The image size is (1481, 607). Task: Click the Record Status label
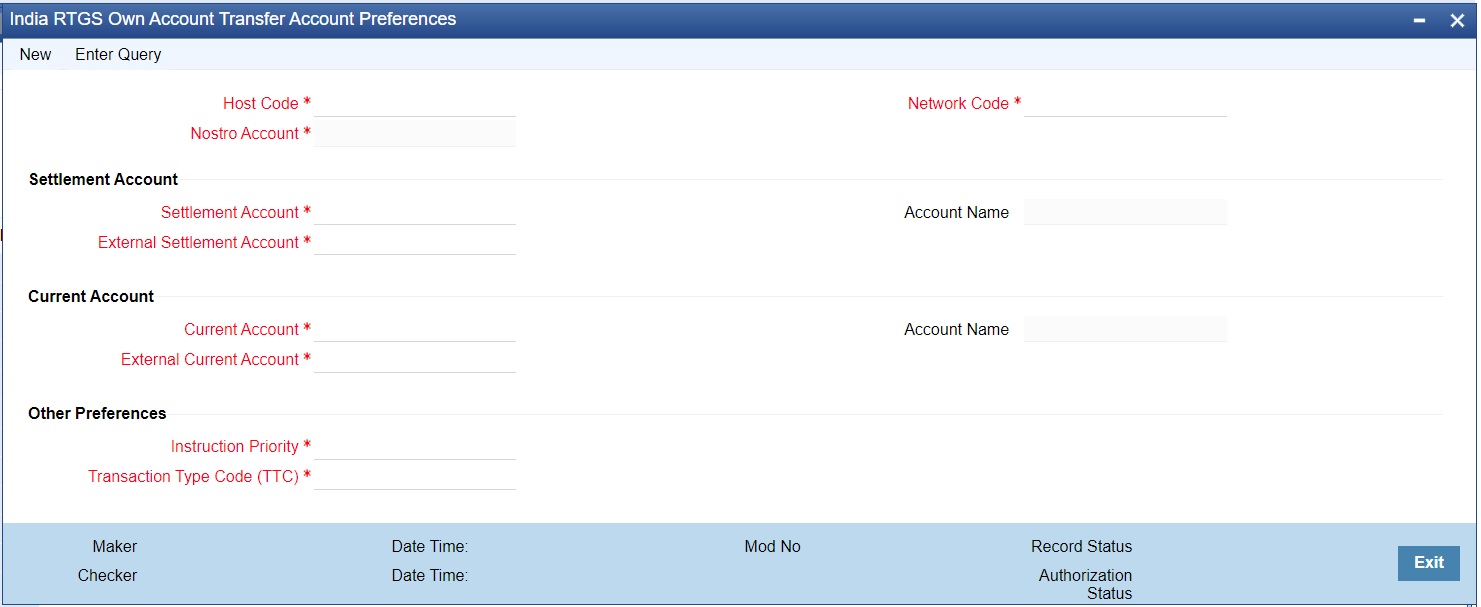click(1082, 546)
